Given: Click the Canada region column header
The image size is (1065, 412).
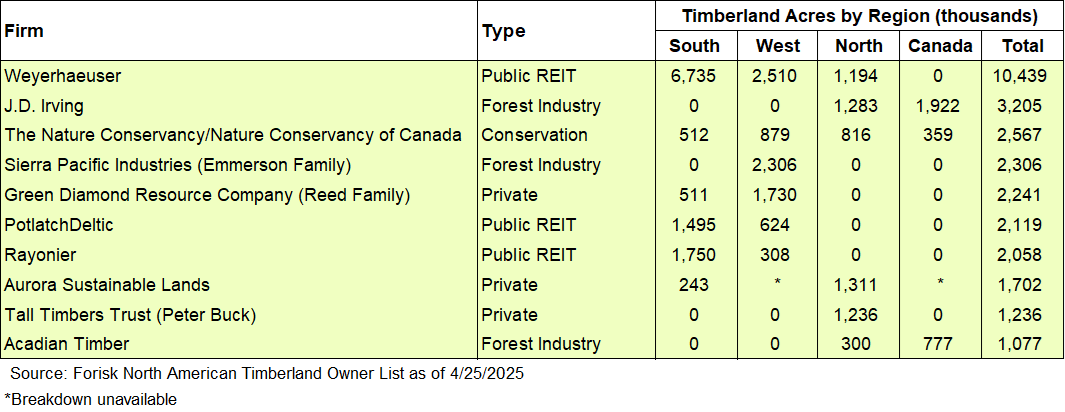Looking at the screenshot, I should point(940,45).
